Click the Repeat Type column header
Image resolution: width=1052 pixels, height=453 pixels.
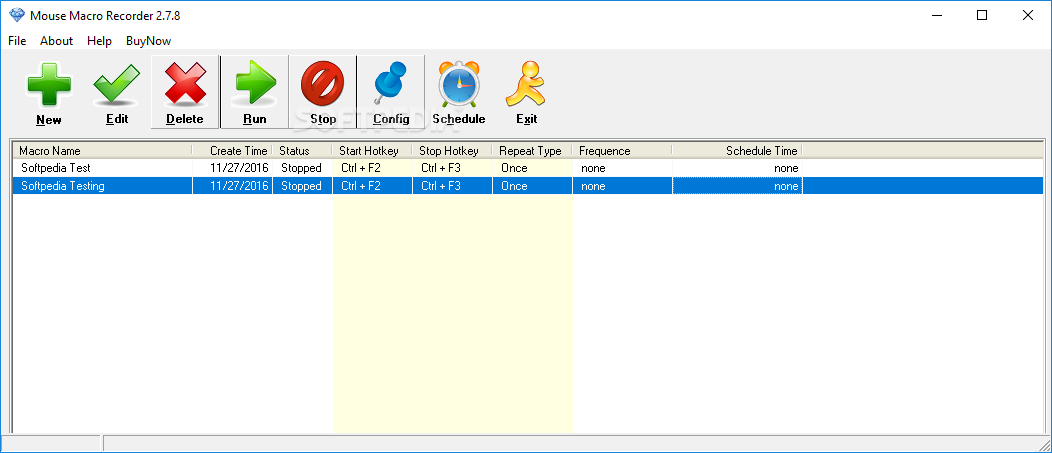532,151
